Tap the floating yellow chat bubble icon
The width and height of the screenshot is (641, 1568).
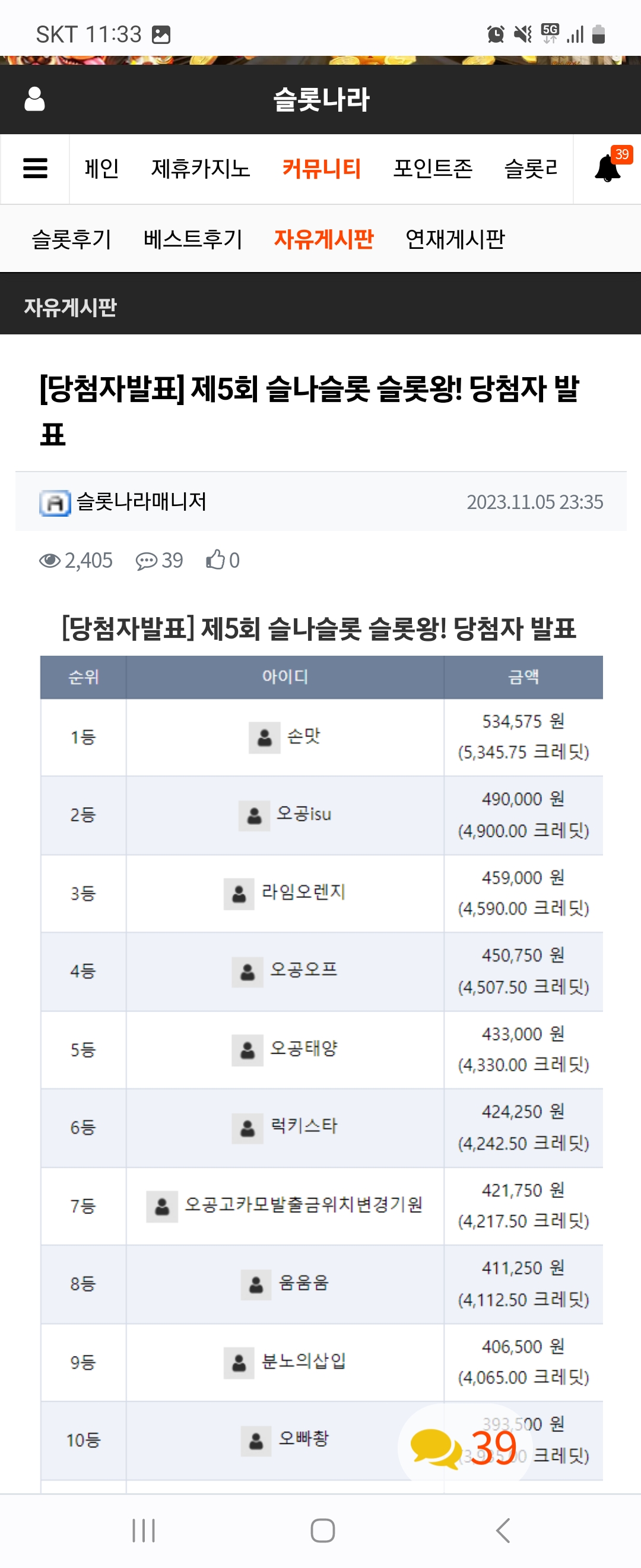[x=436, y=1449]
